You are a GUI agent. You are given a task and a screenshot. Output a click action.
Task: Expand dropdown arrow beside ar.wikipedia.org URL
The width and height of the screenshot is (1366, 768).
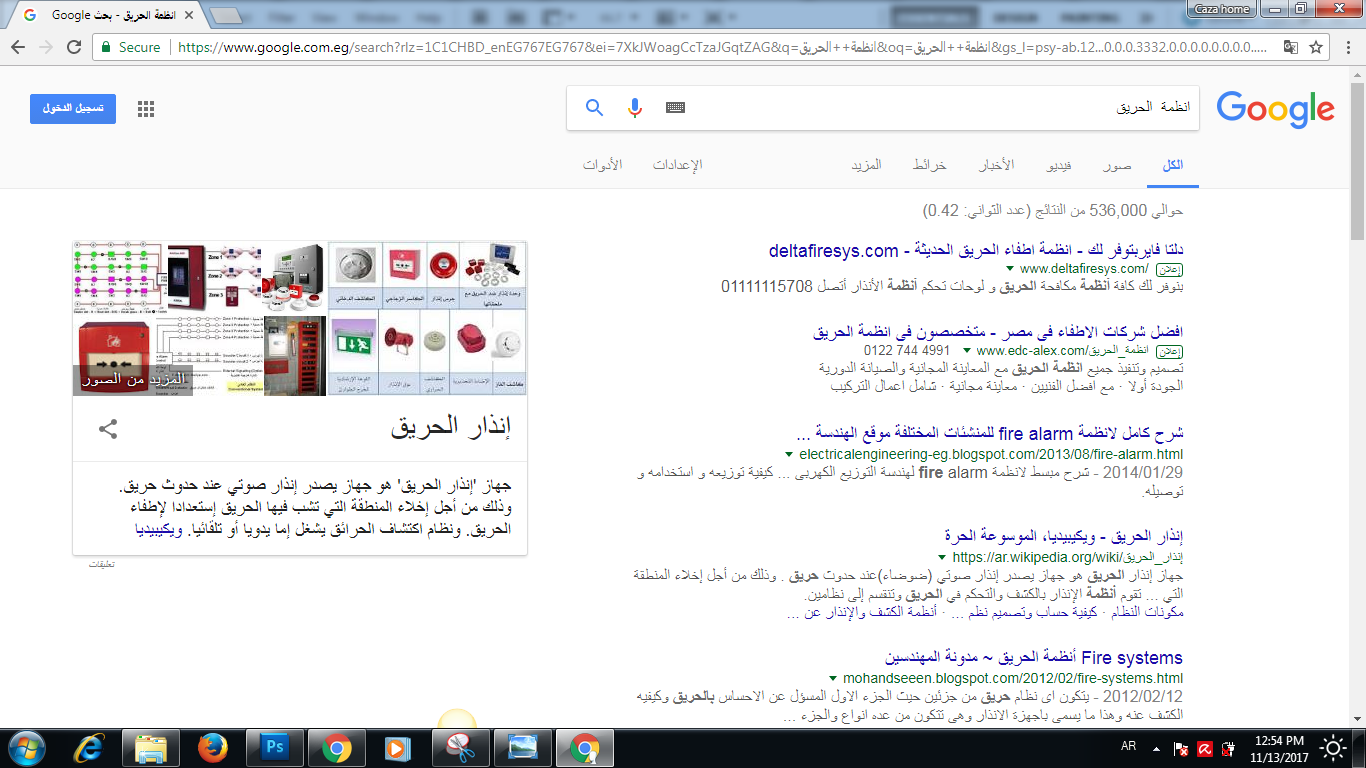(941, 557)
